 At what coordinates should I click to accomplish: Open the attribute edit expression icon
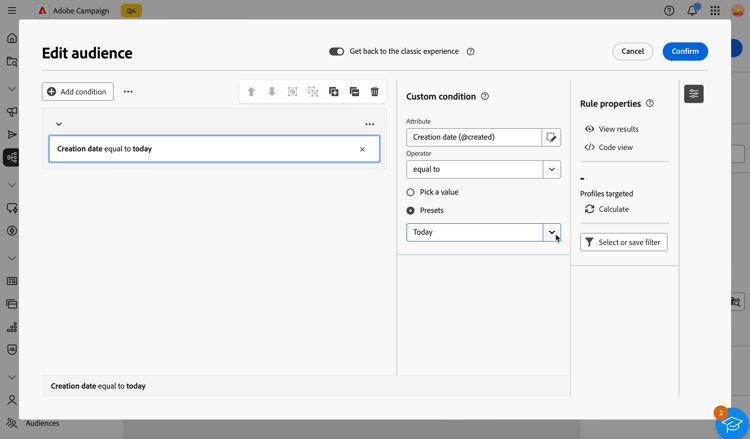(551, 137)
